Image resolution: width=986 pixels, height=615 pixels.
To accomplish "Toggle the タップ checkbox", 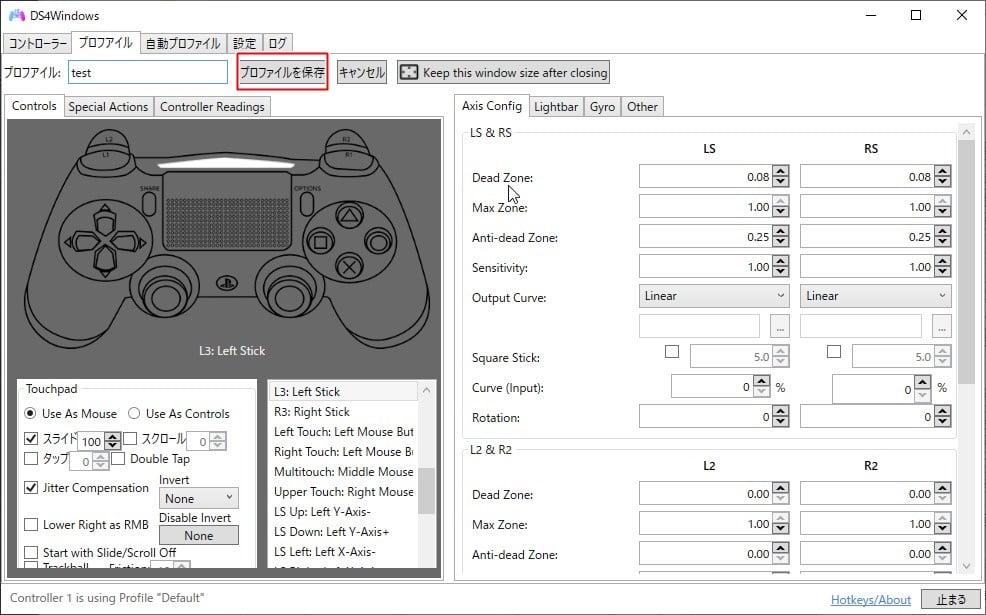I will pos(31,458).
